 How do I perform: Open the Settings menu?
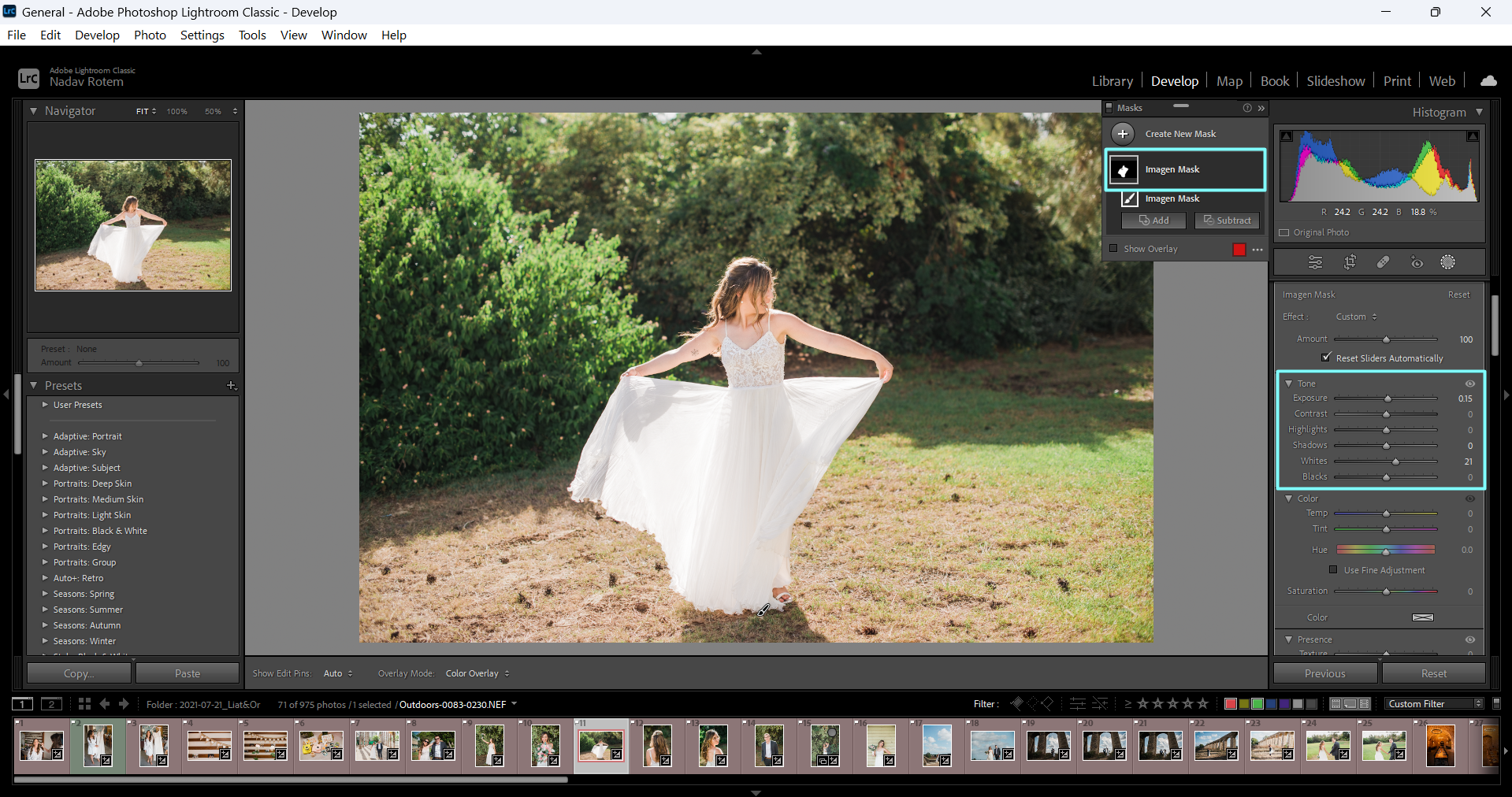202,35
